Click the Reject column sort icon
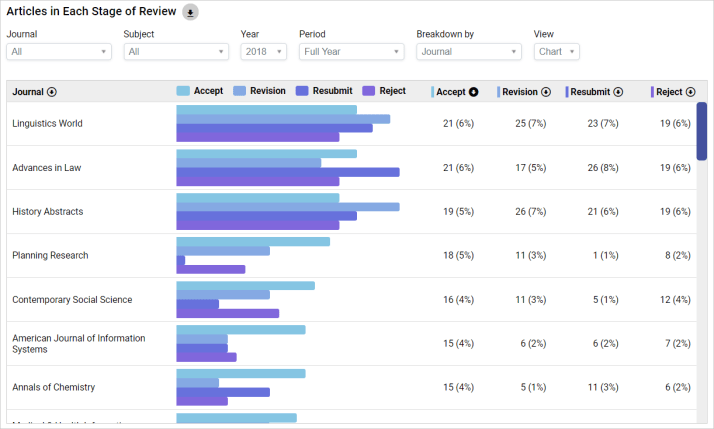The height and width of the screenshot is (429, 714). (691, 92)
